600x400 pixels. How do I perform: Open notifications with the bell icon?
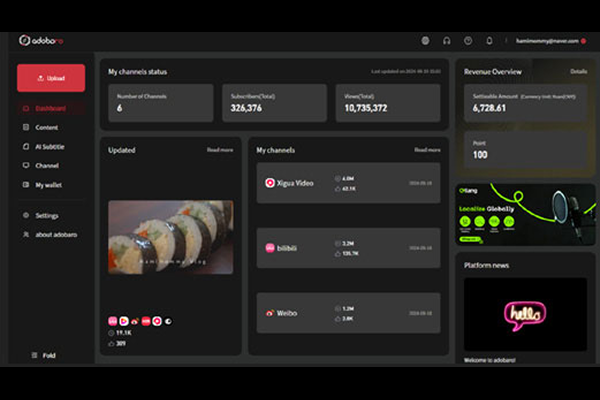489,41
